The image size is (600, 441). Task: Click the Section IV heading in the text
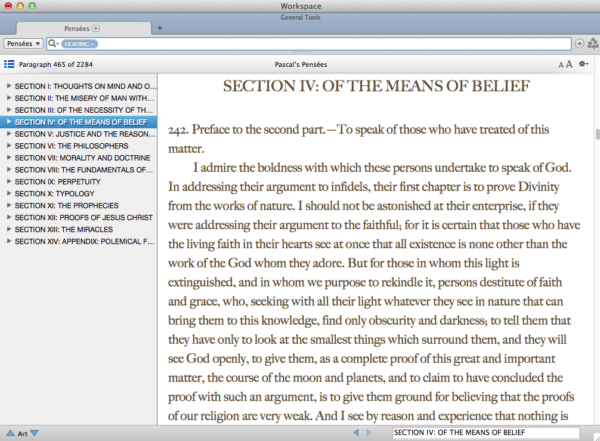click(377, 86)
